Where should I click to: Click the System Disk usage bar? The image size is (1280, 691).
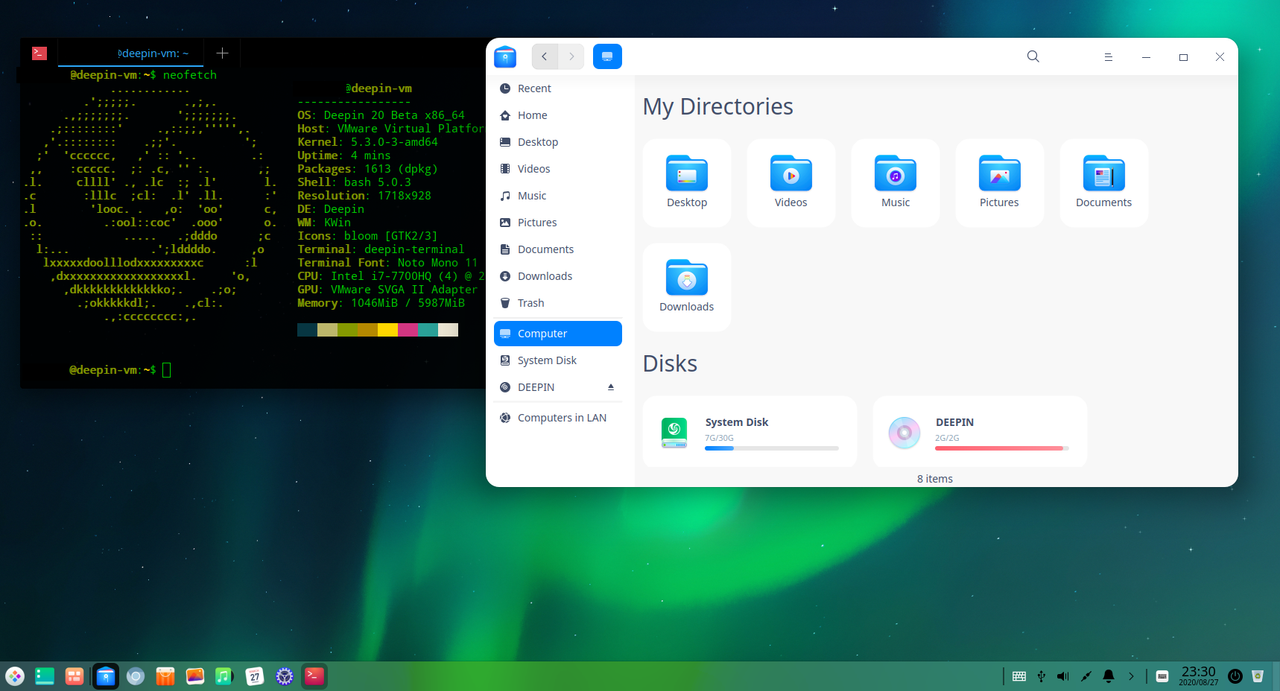pos(772,448)
